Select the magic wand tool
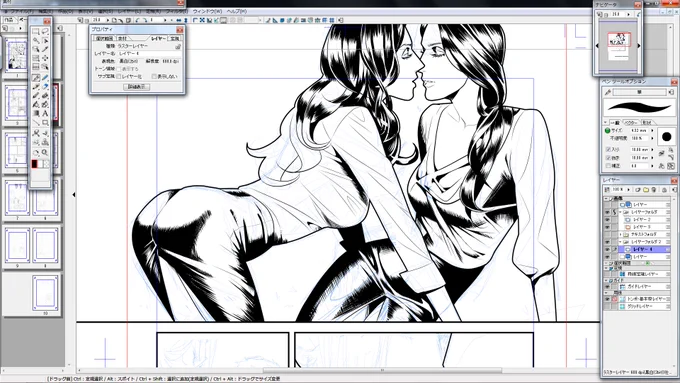The height and width of the screenshot is (383, 680). pyautogui.click(x=36, y=40)
